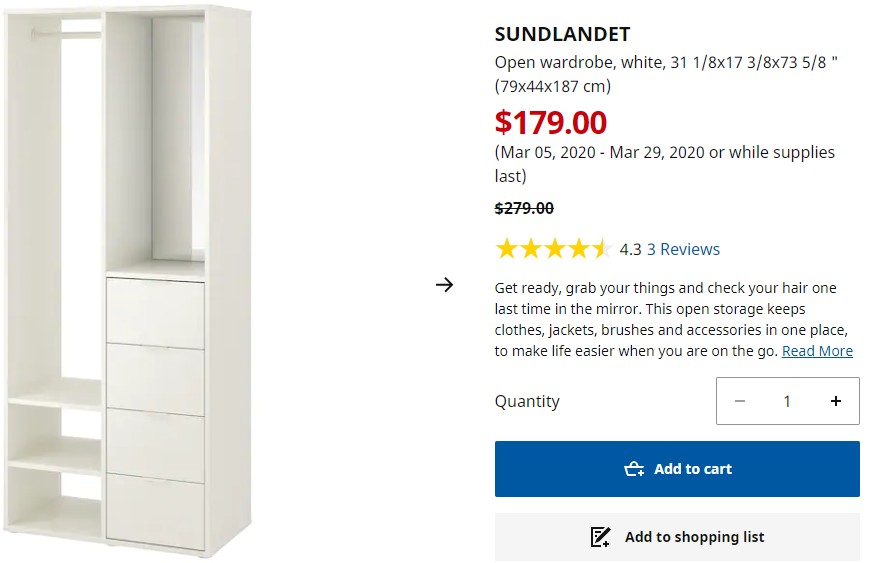Click the red $179.00 sale price

(551, 122)
